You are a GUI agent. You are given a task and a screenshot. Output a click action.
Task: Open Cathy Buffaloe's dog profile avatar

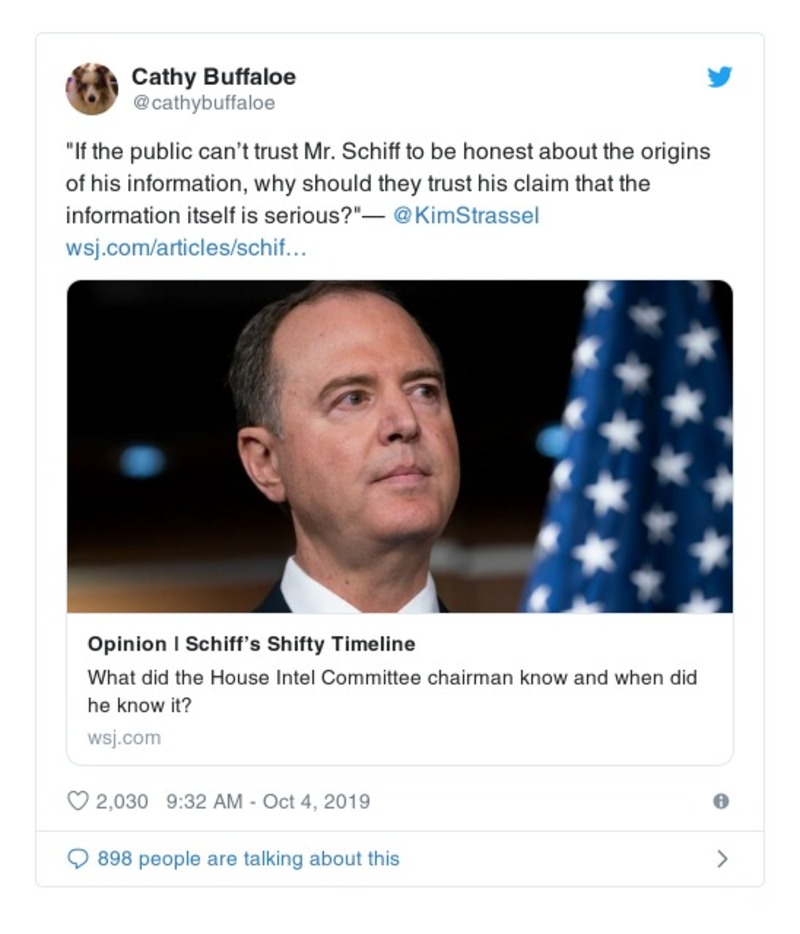pyautogui.click(x=92, y=88)
